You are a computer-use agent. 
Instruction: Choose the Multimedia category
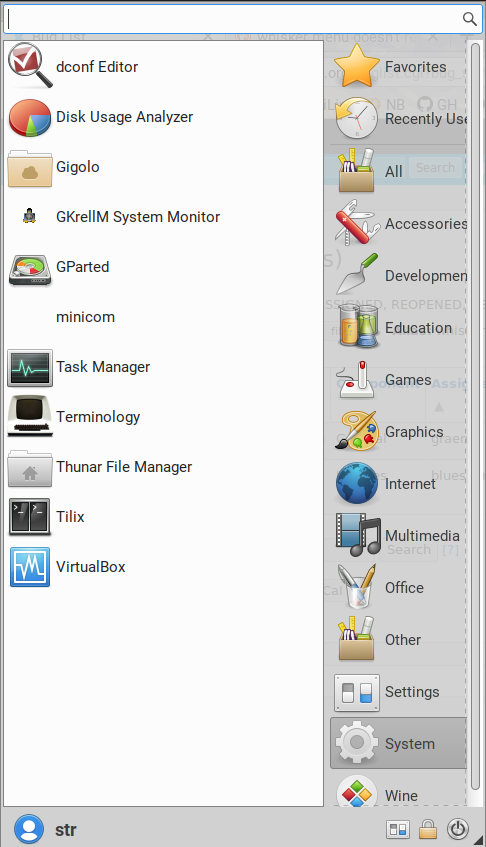(x=399, y=535)
